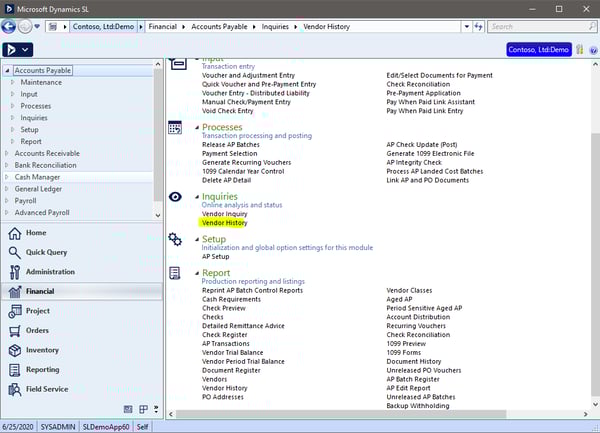
Task: Collapse the Inquiries section triangle
Action: [x=197, y=197]
